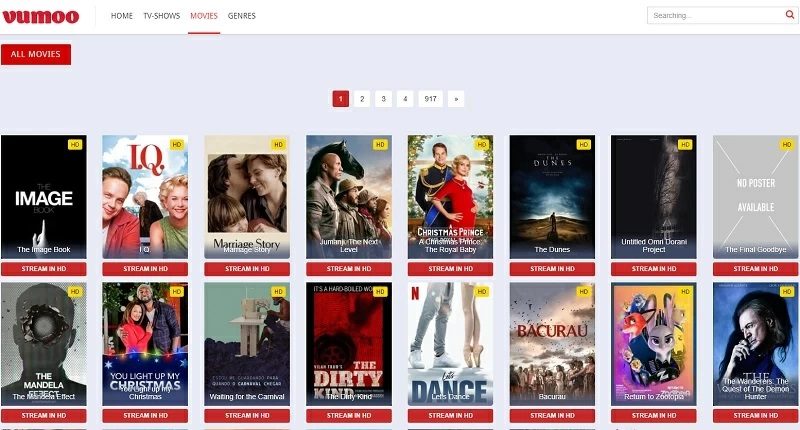The height and width of the screenshot is (430, 800).
Task: Click the All Movies button
Action: tap(36, 54)
